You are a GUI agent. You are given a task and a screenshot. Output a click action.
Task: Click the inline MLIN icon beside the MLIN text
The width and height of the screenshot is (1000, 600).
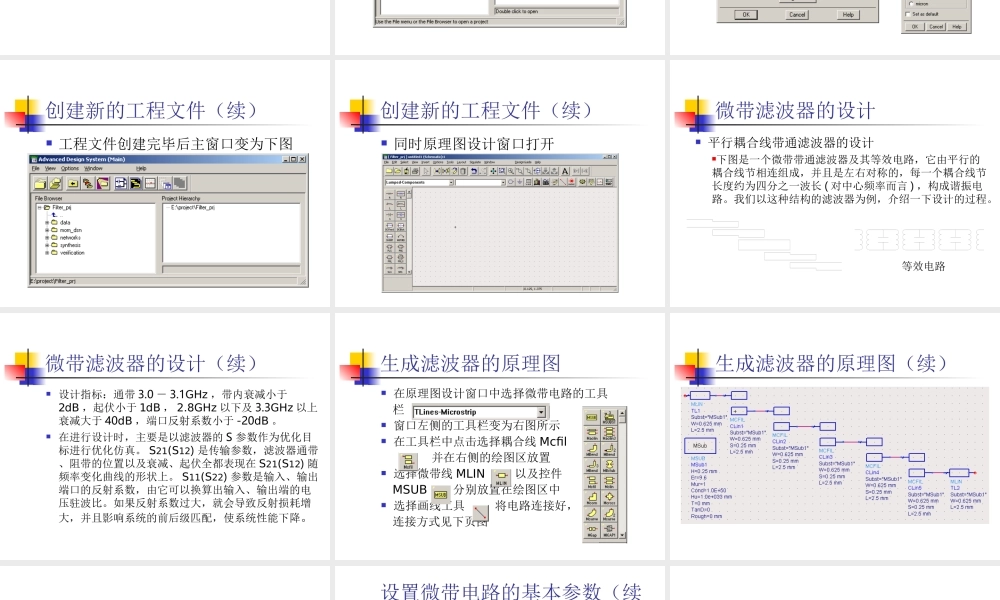pos(501,477)
